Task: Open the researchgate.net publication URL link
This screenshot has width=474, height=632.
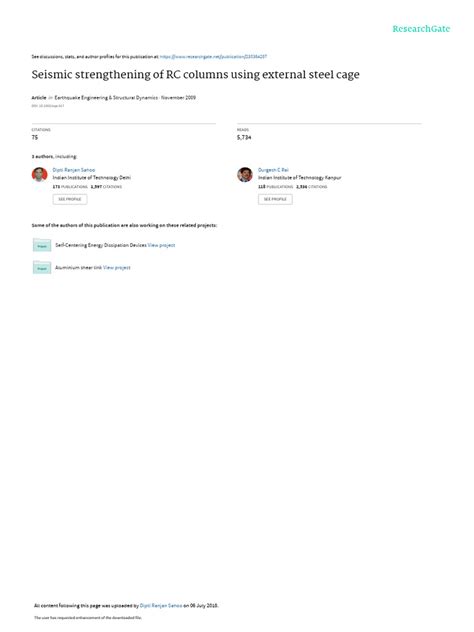Action: point(213,57)
